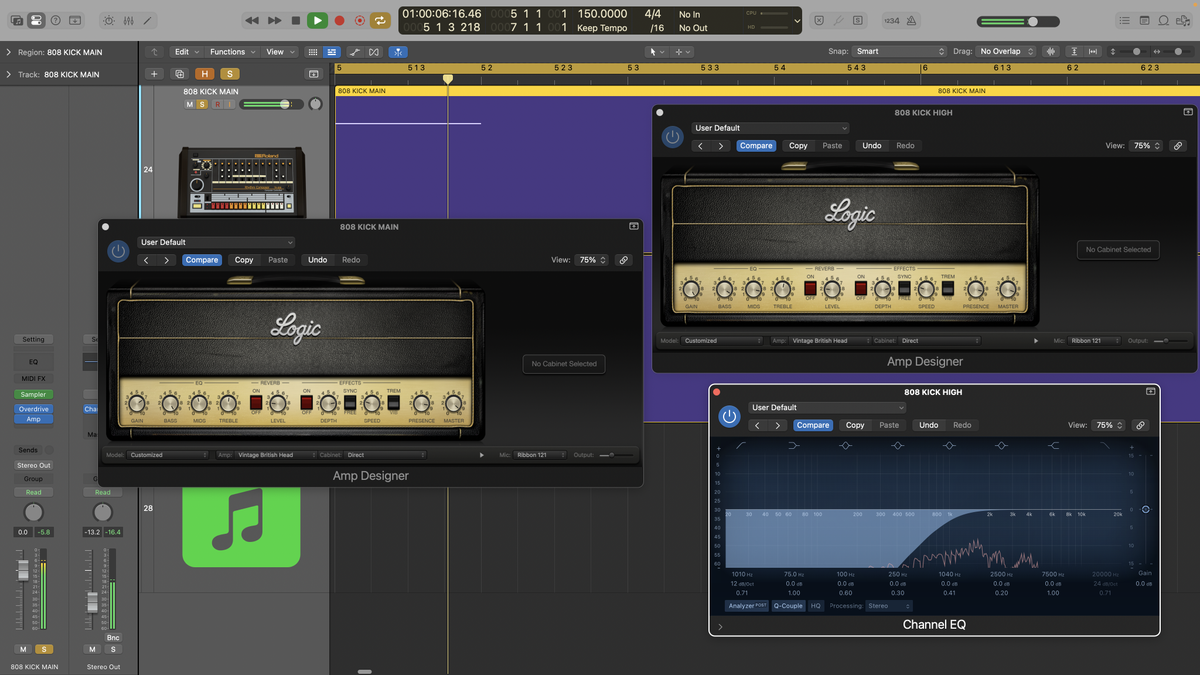This screenshot has height=675, width=1200.
Task: Toggle Q-Couple in the Channel EQ
Action: tap(788, 606)
